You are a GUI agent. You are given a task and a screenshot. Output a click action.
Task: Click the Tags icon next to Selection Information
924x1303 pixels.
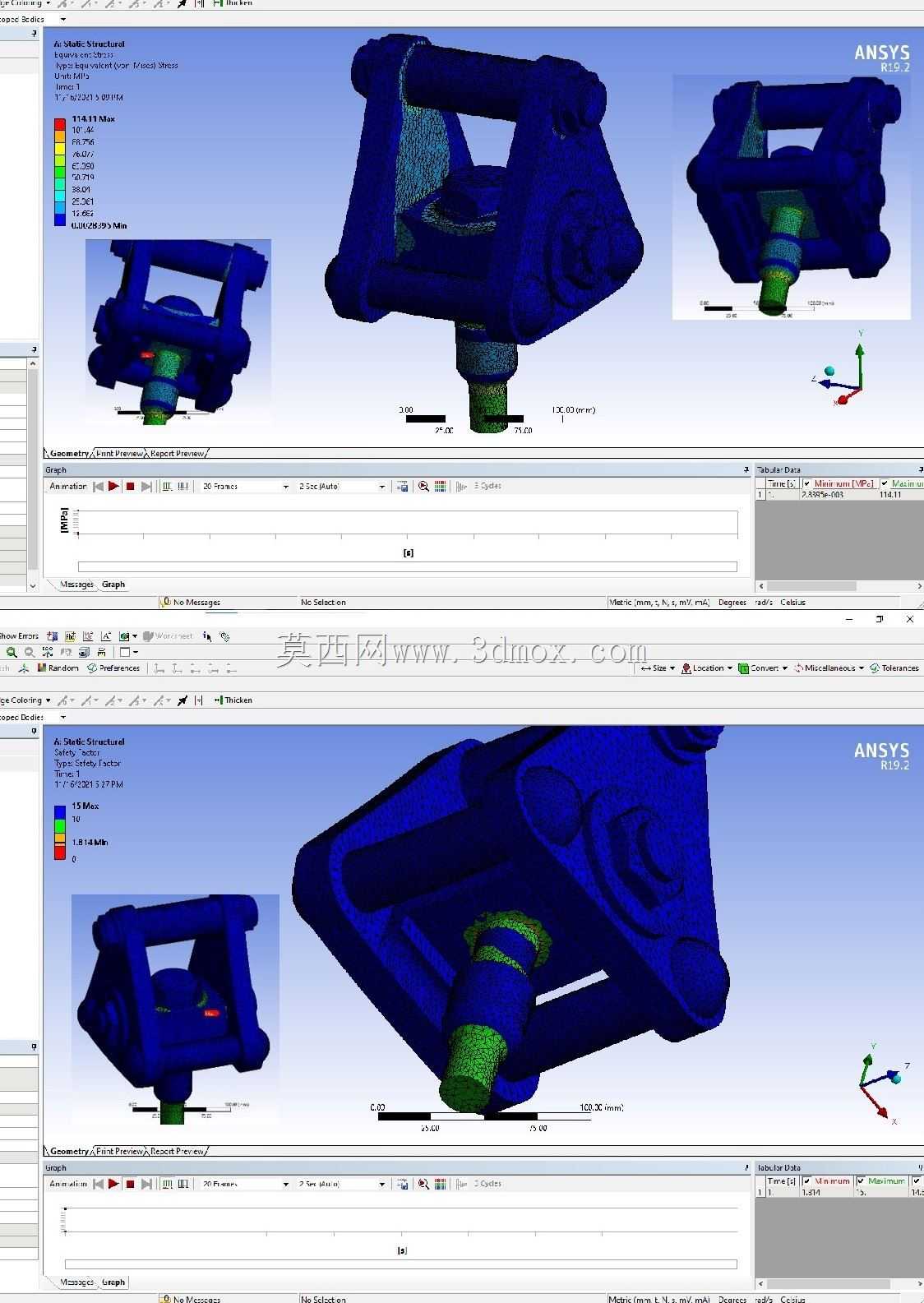[224, 635]
